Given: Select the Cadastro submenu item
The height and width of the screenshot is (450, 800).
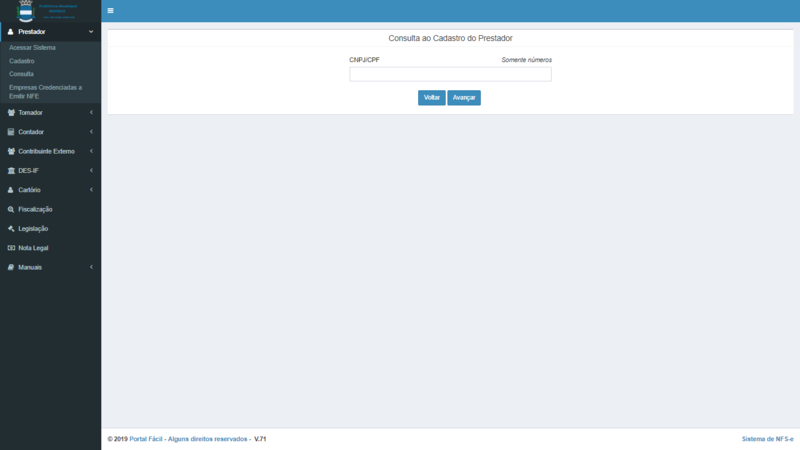Looking at the screenshot, I should pos(22,61).
